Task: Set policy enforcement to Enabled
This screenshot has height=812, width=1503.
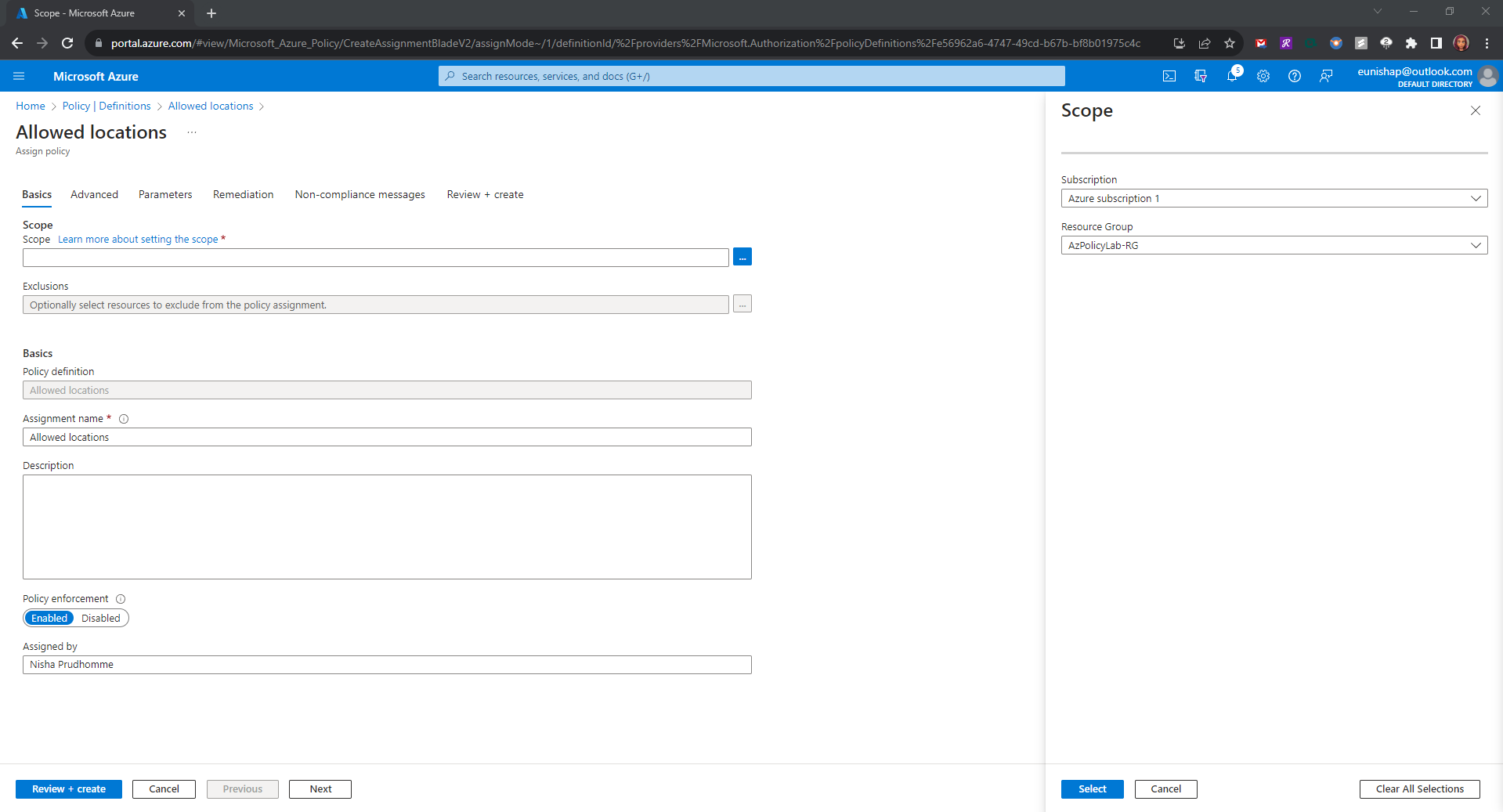Action: click(x=49, y=618)
